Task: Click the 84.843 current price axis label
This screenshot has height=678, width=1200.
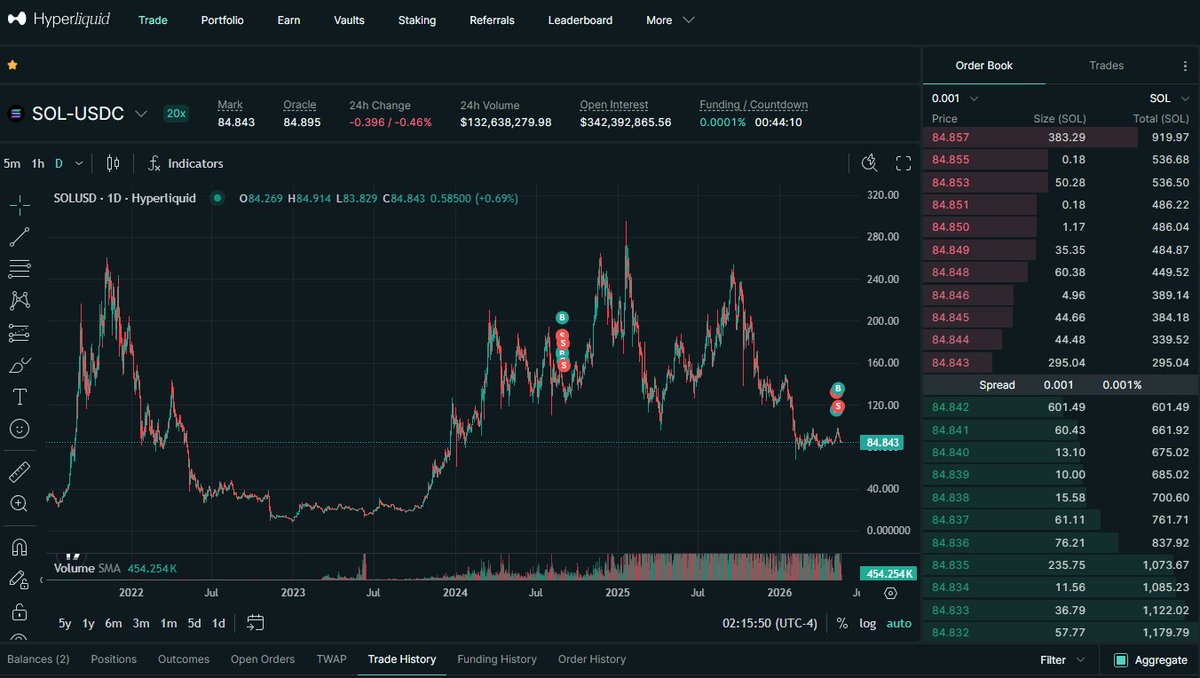Action: [883, 442]
